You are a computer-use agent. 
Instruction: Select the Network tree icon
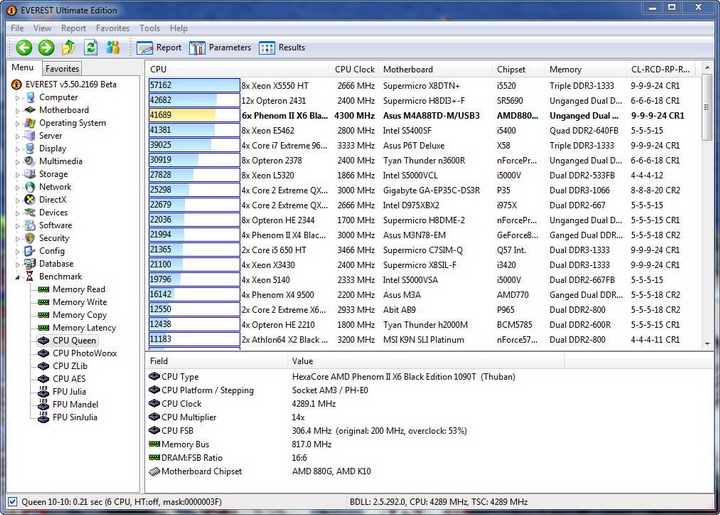point(30,187)
